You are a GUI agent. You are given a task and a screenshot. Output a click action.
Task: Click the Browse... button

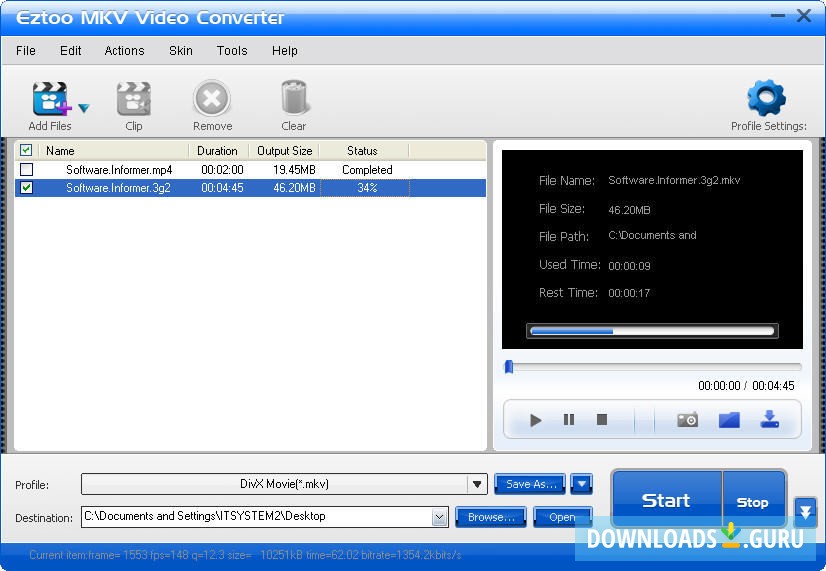(x=491, y=517)
